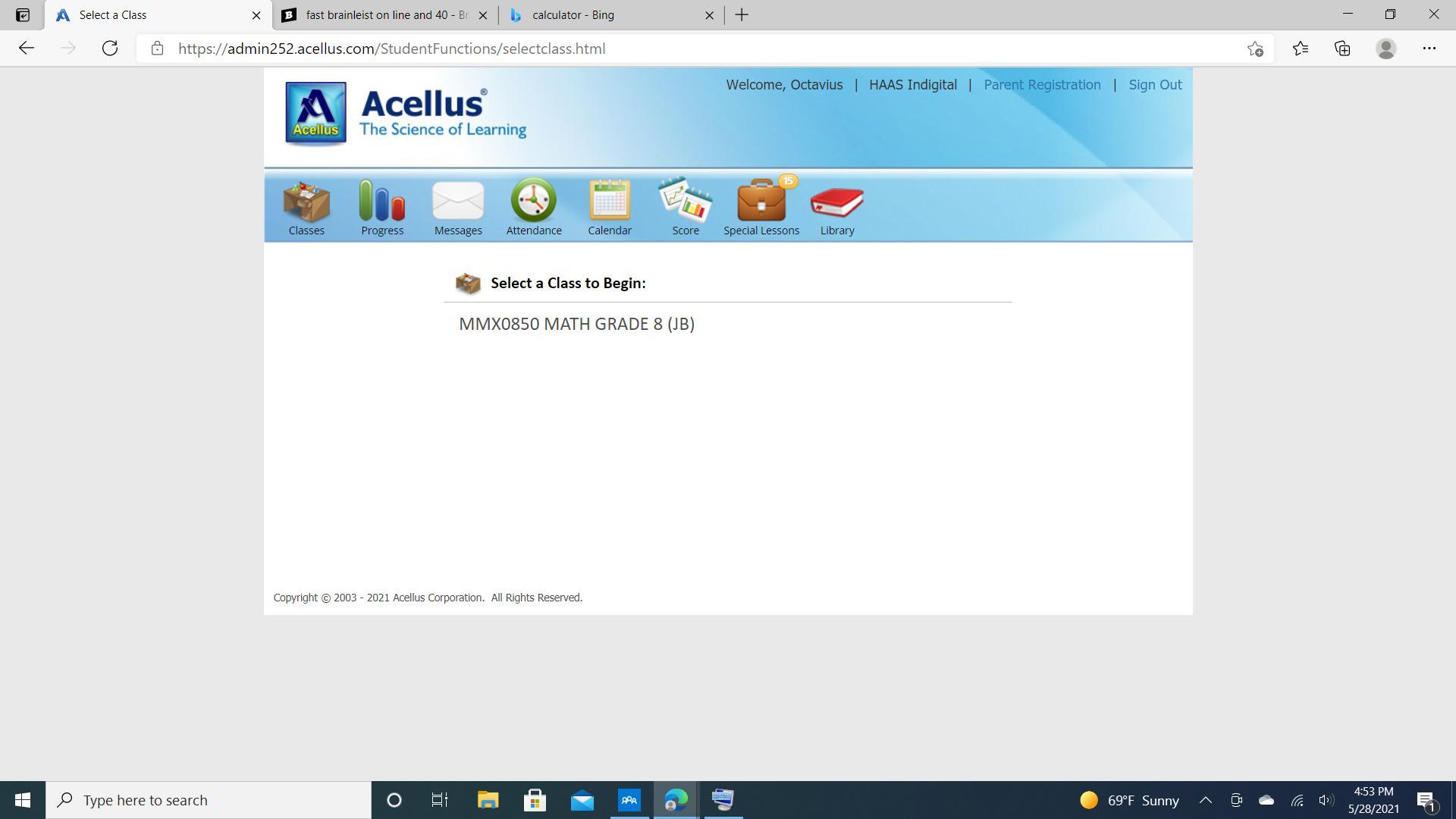Open browser Settings and more menu
Viewport: 1456px width, 819px height.
1429,49
